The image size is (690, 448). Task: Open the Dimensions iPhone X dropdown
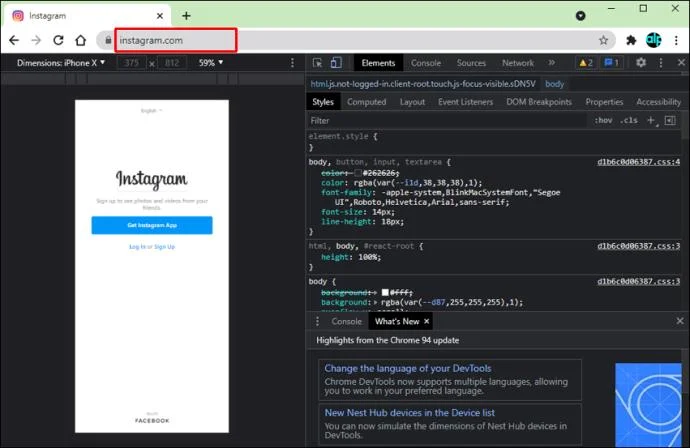pyautogui.click(x=61, y=63)
